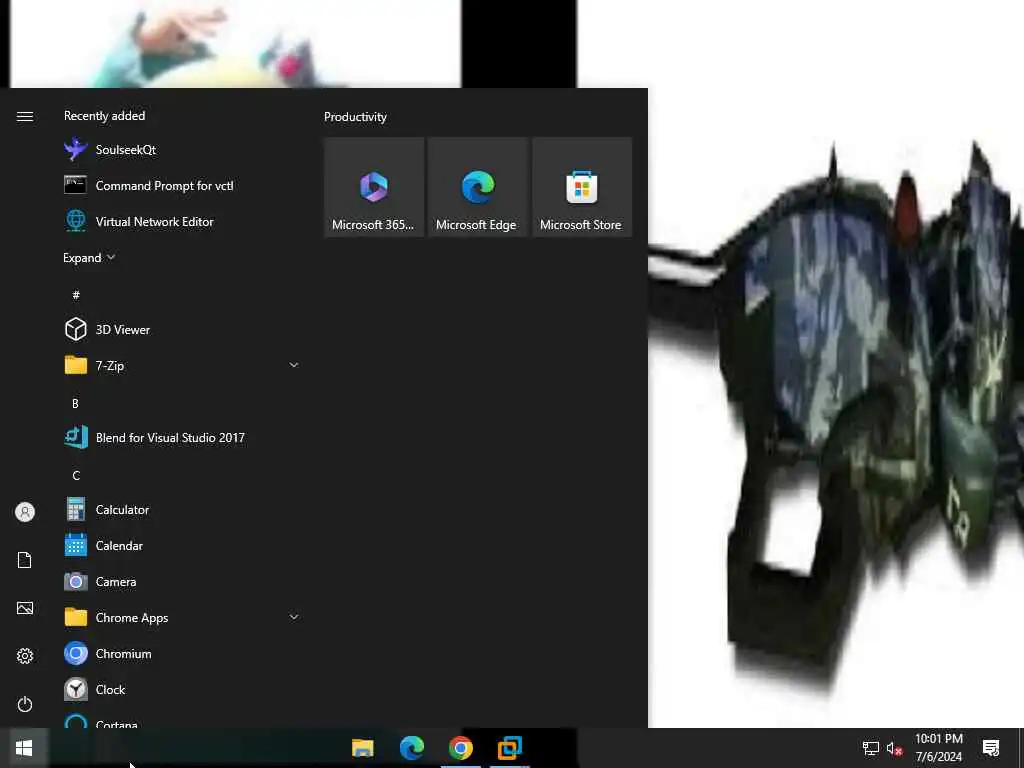Click the Recently added heading
1024x768 pixels.
pyautogui.click(x=104, y=116)
